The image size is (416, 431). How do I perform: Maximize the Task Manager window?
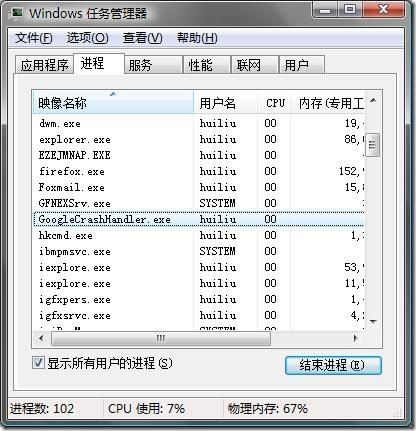(350, 9)
